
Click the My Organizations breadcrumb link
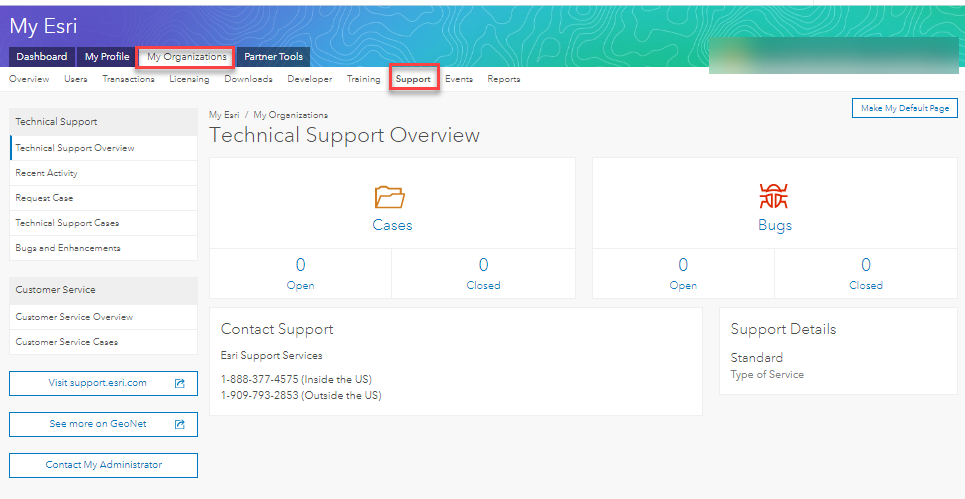tap(290, 115)
